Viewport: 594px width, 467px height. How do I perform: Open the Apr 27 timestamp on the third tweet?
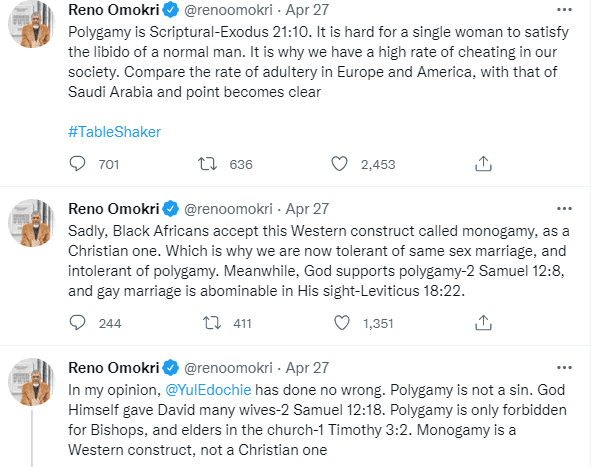coord(307,368)
